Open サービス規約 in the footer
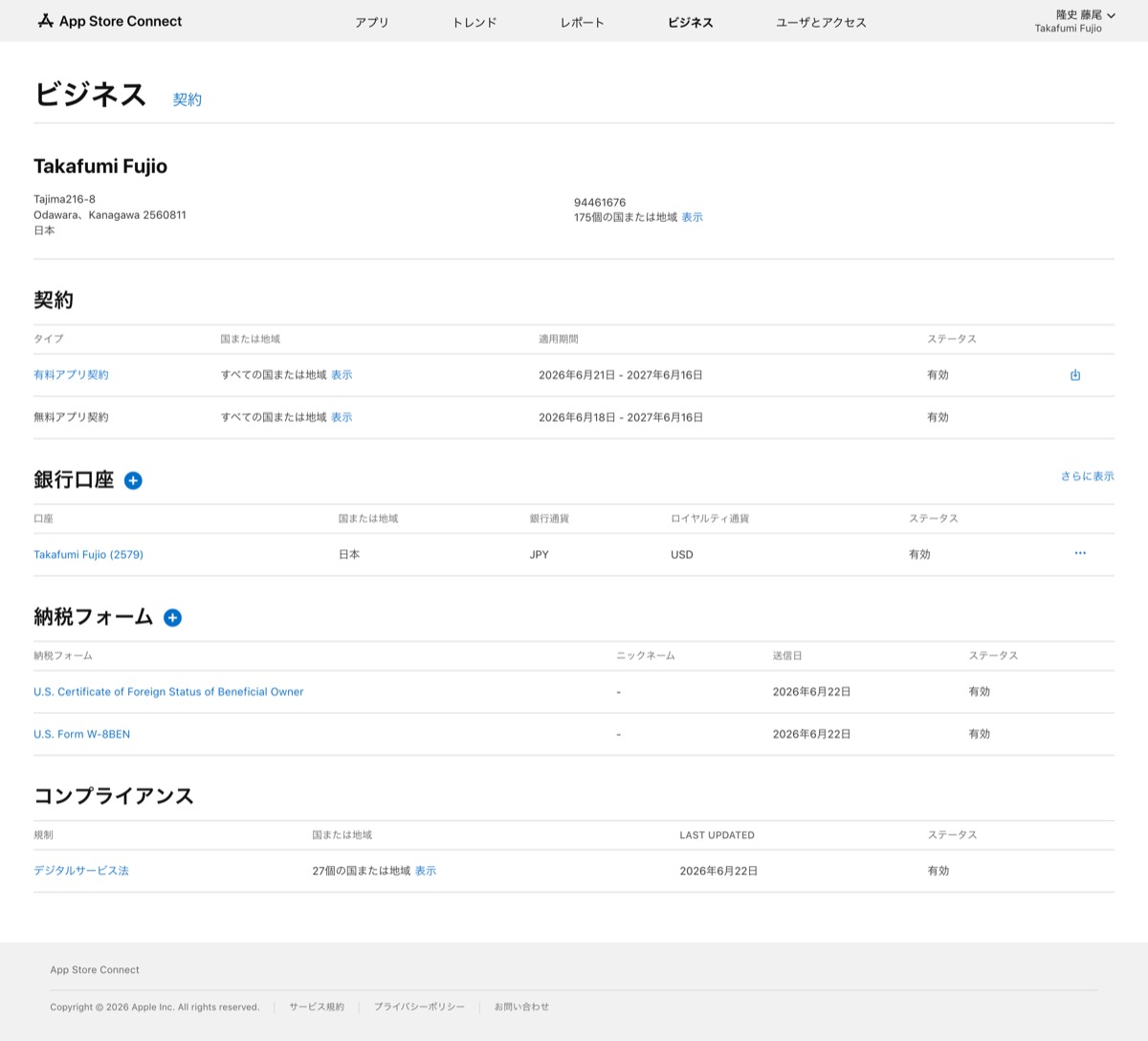The width and height of the screenshot is (1148, 1041). (x=317, y=1007)
